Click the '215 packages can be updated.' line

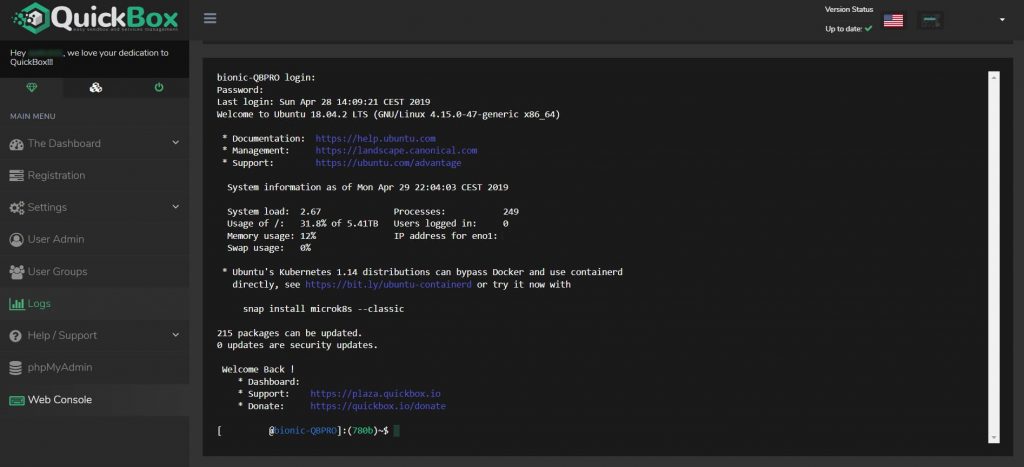tap(289, 332)
